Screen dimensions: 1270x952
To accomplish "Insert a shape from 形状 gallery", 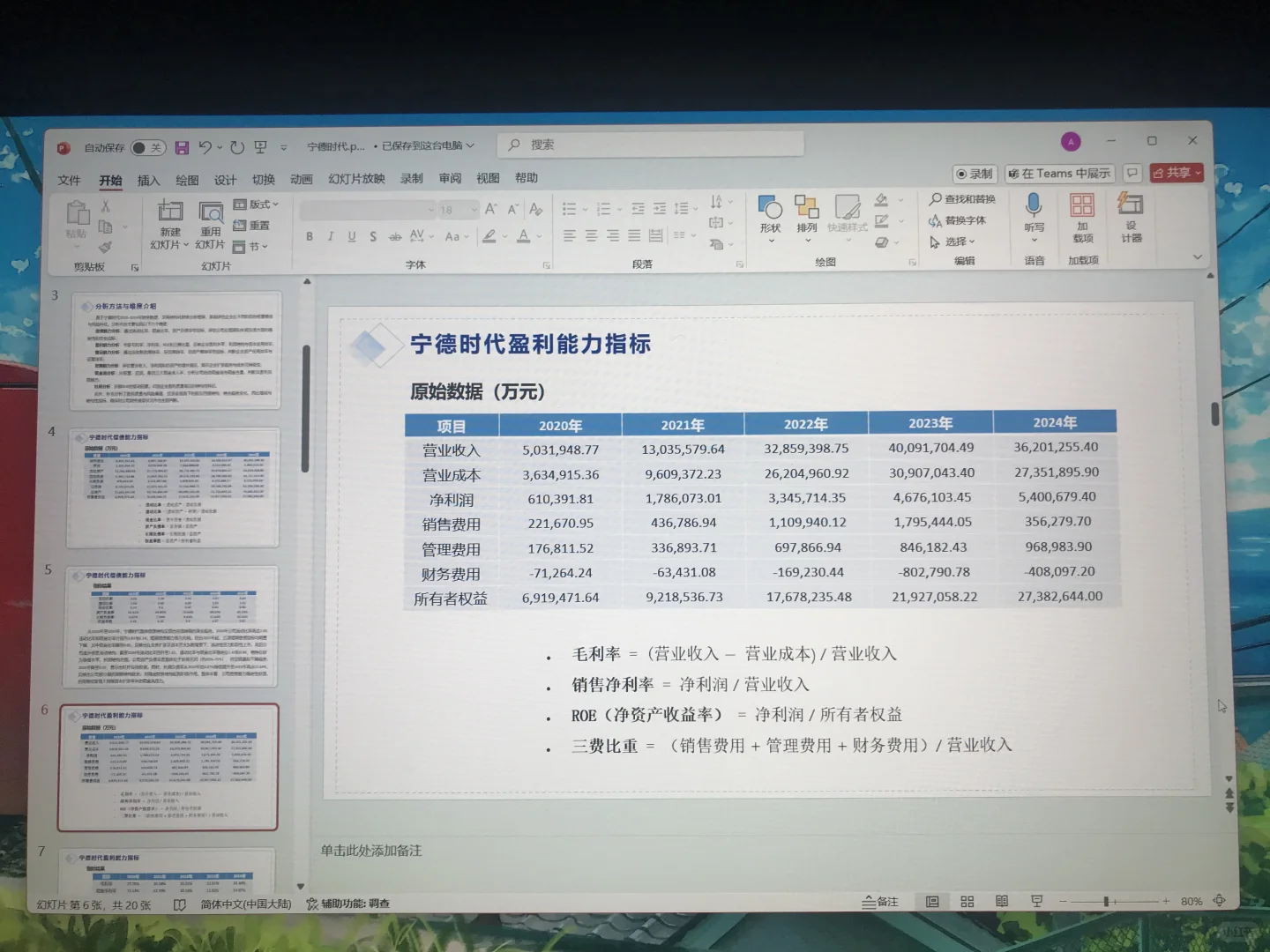I will click(x=771, y=217).
